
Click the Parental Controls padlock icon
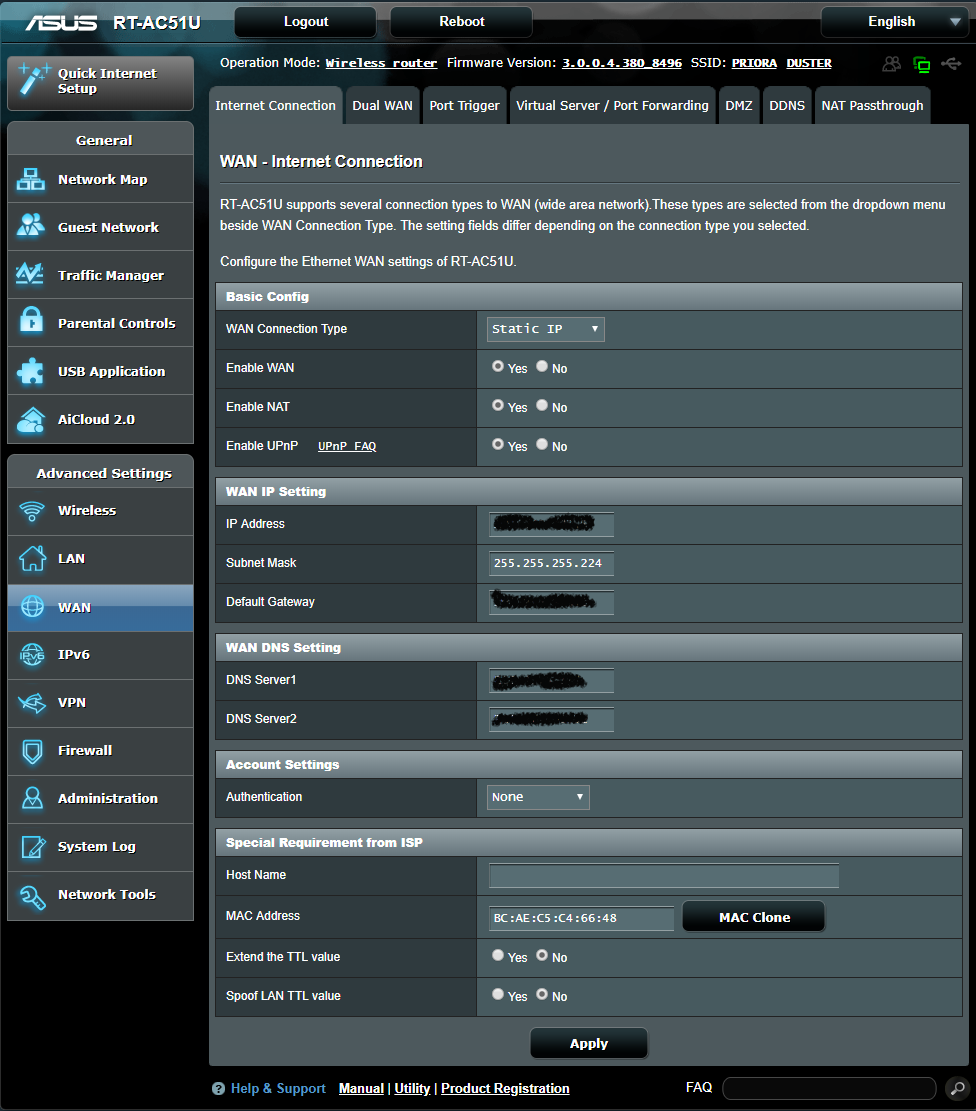click(x=30, y=321)
